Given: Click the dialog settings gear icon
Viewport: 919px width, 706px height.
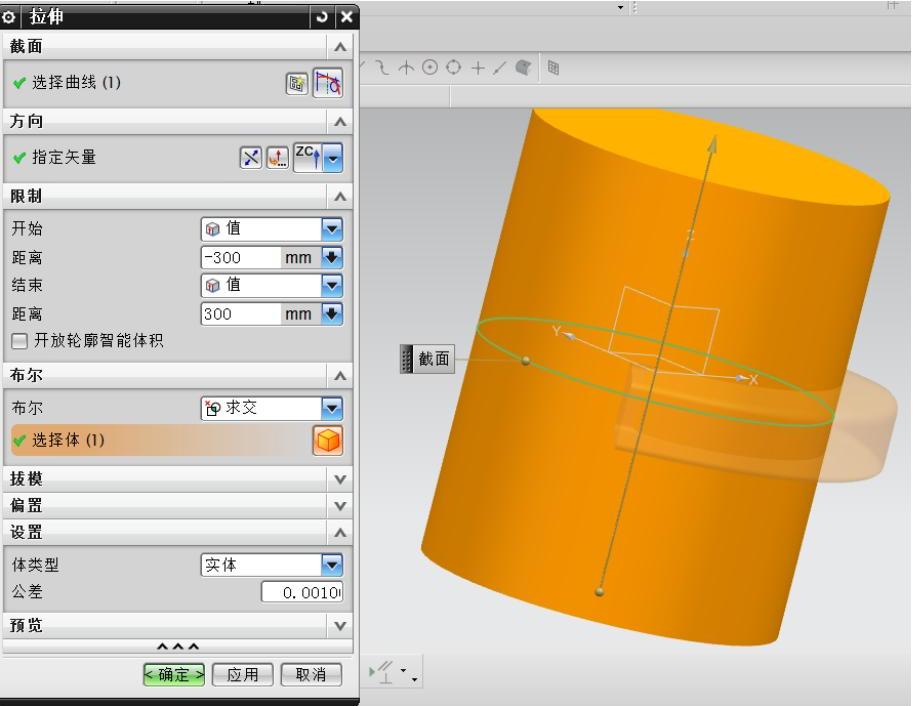Looking at the screenshot, I should 9,17.
